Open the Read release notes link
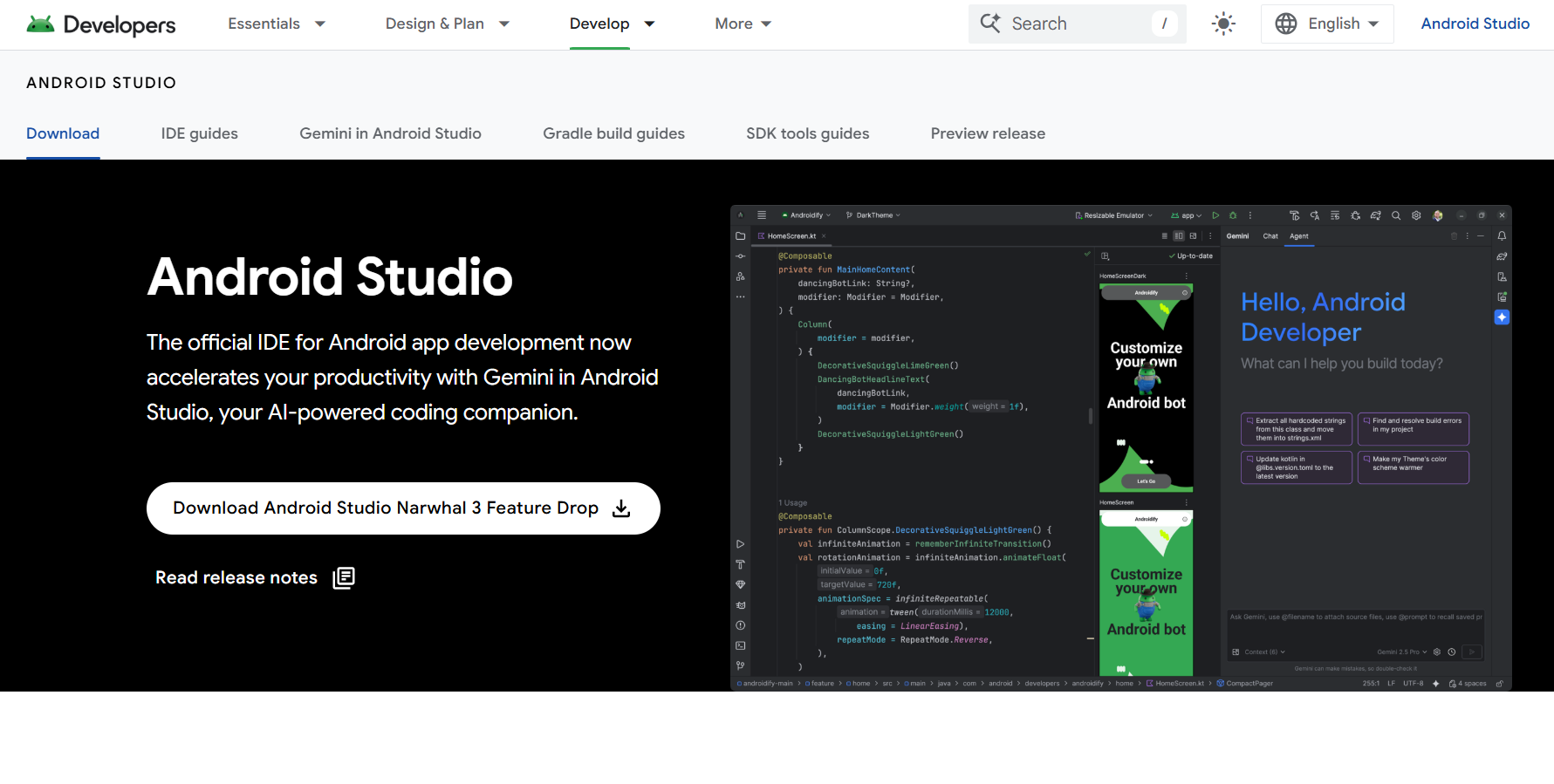This screenshot has width=1554, height=784. [x=236, y=578]
